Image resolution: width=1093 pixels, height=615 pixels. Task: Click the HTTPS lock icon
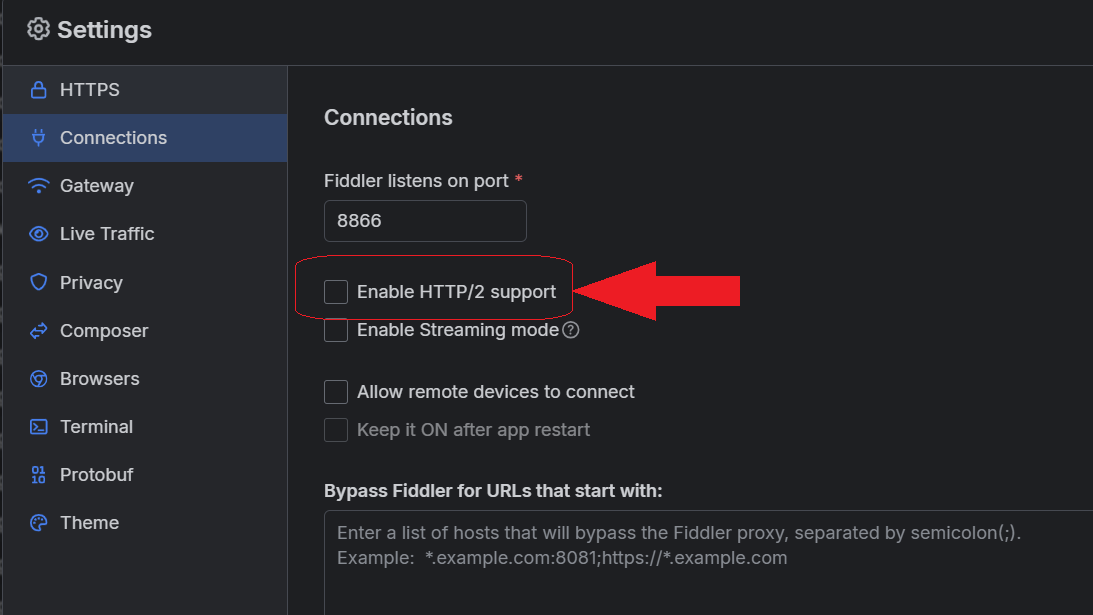point(39,90)
